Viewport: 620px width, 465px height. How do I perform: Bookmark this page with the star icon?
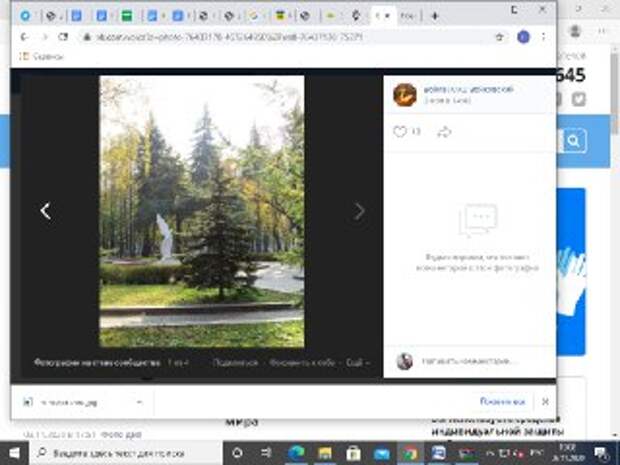pyautogui.click(x=499, y=37)
